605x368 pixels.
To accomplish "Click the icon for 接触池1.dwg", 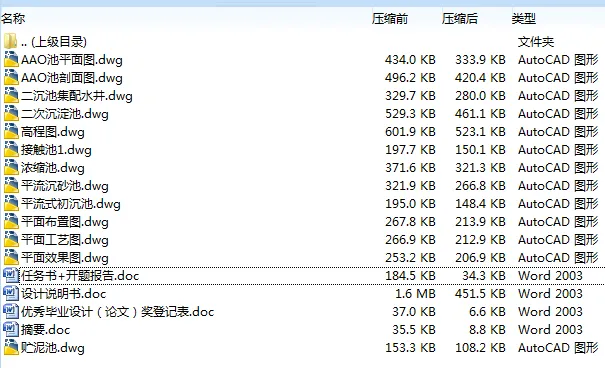I will pos(11,149).
